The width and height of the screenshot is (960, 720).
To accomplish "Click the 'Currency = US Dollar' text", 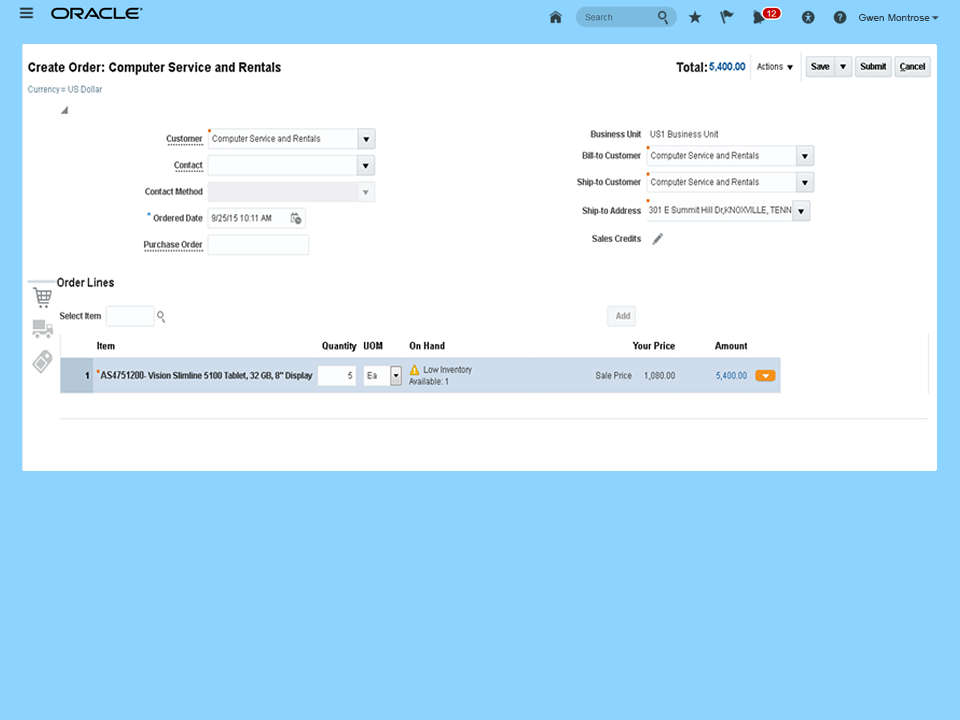I will click(65, 89).
